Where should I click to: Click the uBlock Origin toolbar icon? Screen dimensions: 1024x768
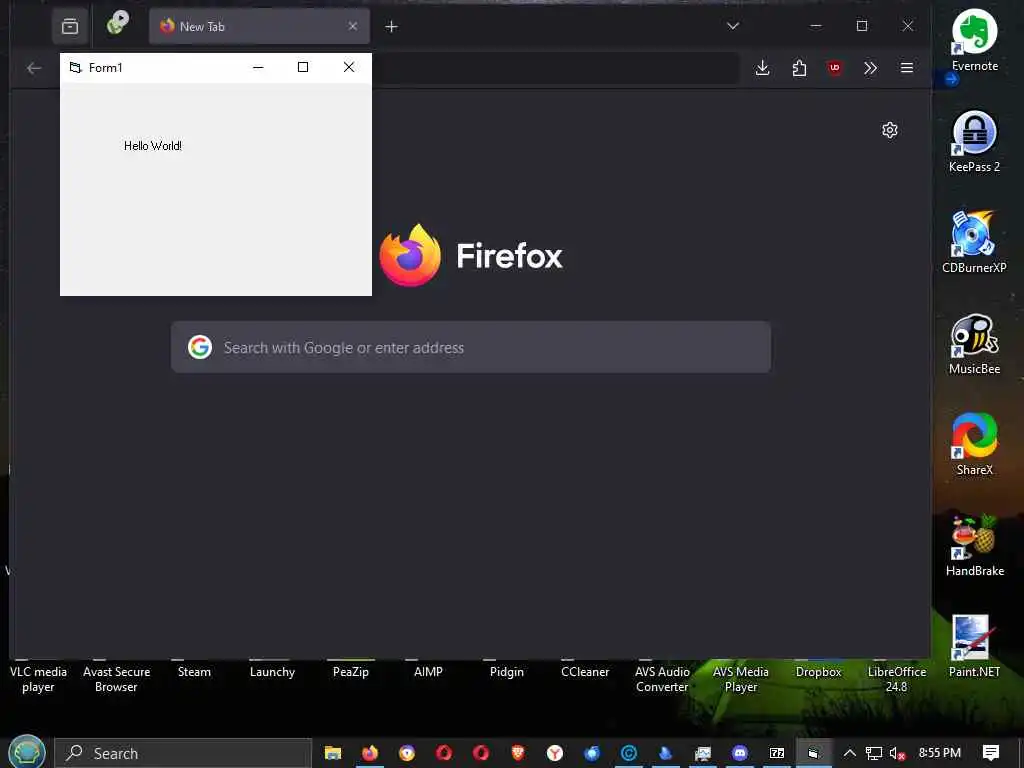[835, 68]
